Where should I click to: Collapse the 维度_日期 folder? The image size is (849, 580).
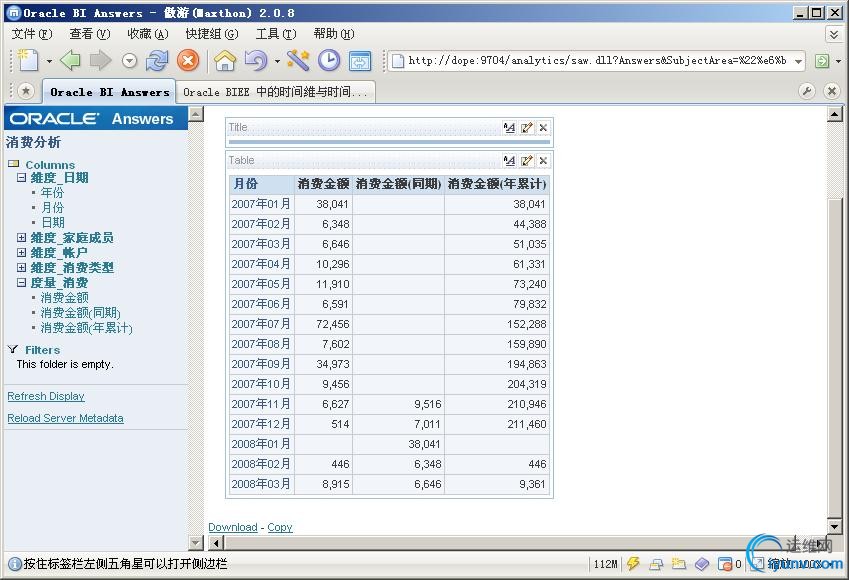click(x=21, y=178)
